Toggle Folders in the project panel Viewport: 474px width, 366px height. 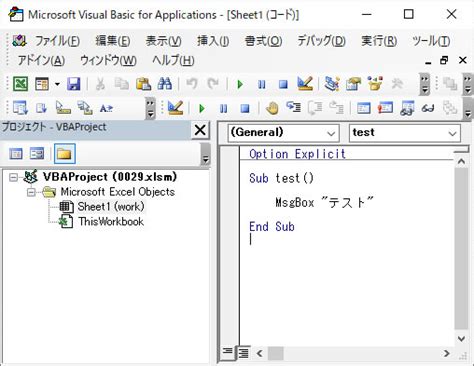click(64, 154)
